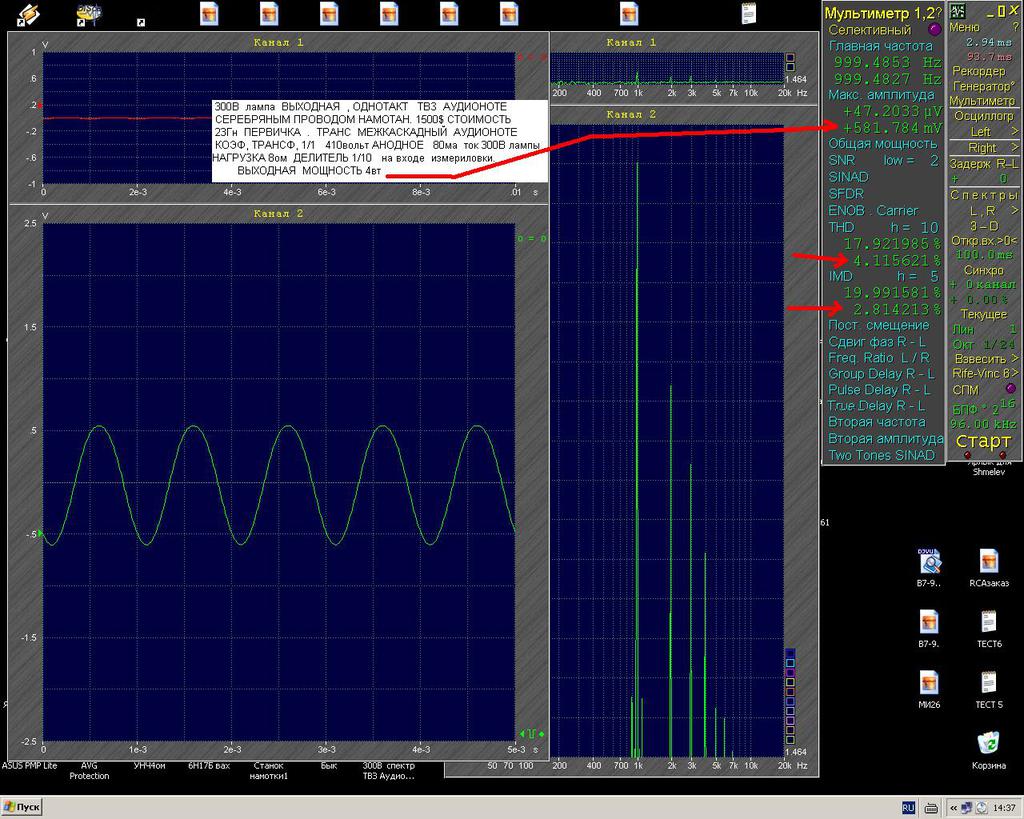
Task: Open the Корзина recycle bin
Action: point(988,751)
